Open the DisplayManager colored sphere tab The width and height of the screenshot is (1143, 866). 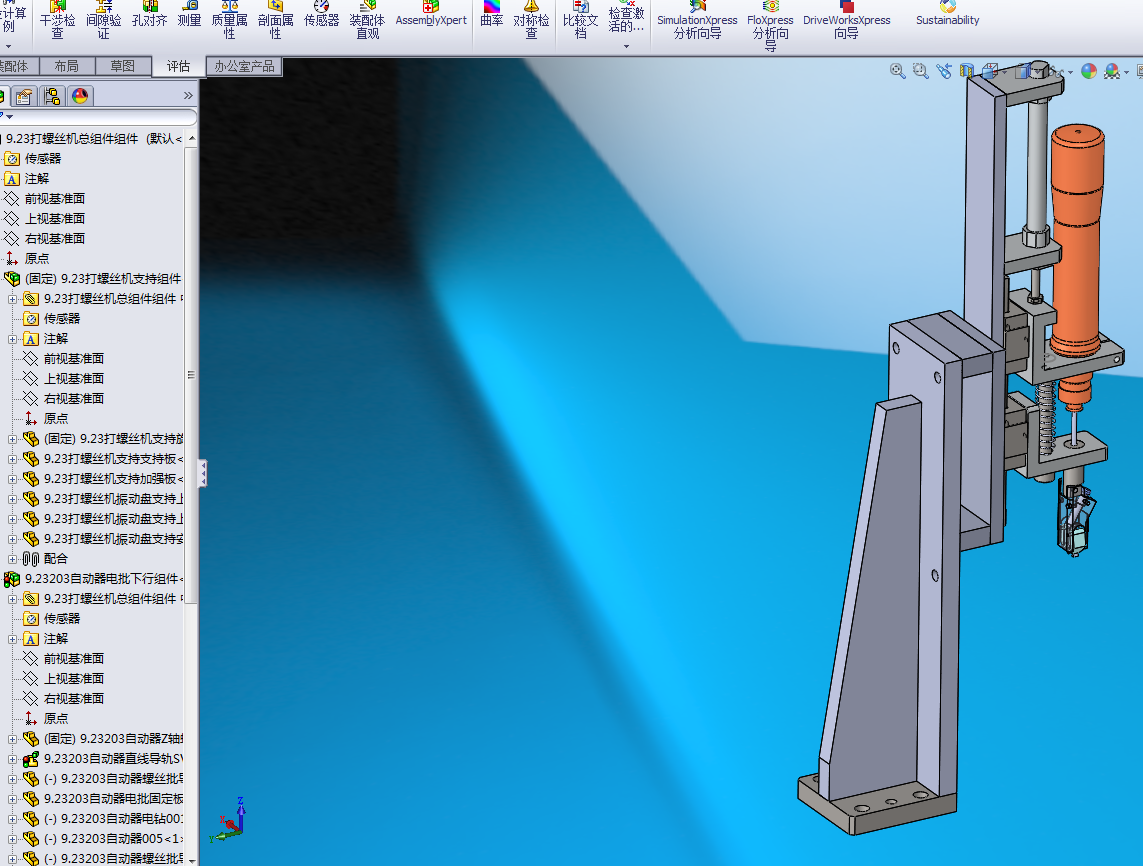tap(80, 96)
